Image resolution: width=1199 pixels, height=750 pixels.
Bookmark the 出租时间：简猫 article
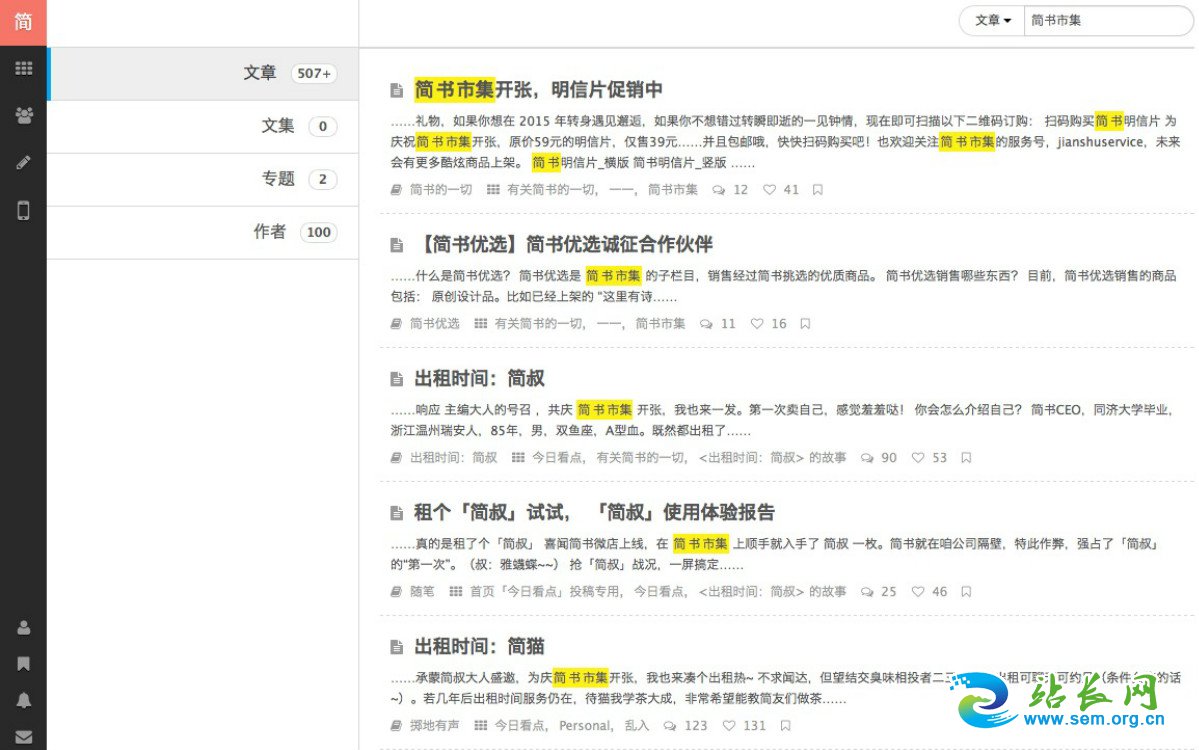click(x=785, y=726)
